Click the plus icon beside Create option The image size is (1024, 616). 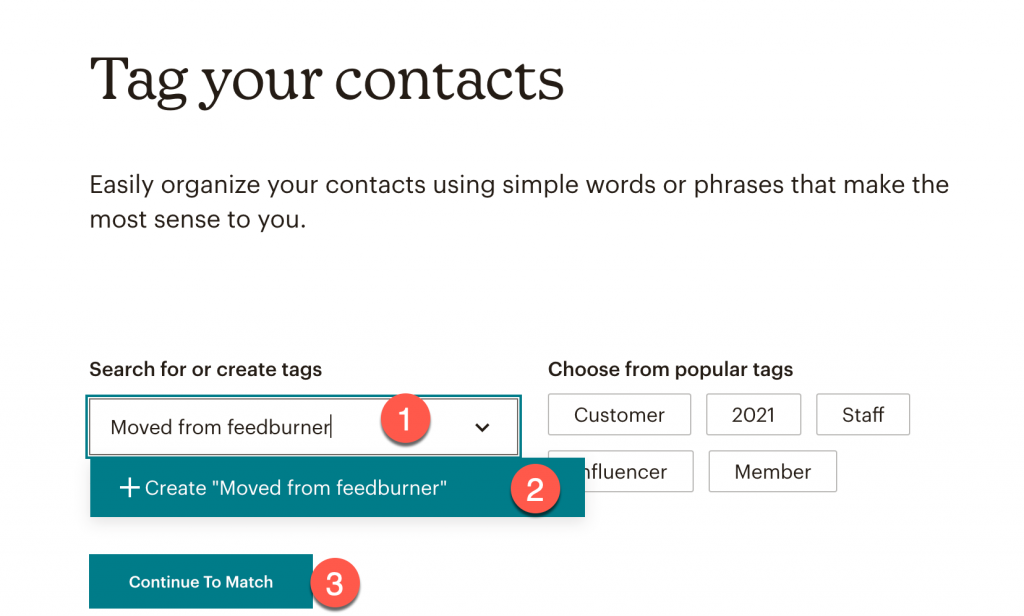click(x=129, y=487)
